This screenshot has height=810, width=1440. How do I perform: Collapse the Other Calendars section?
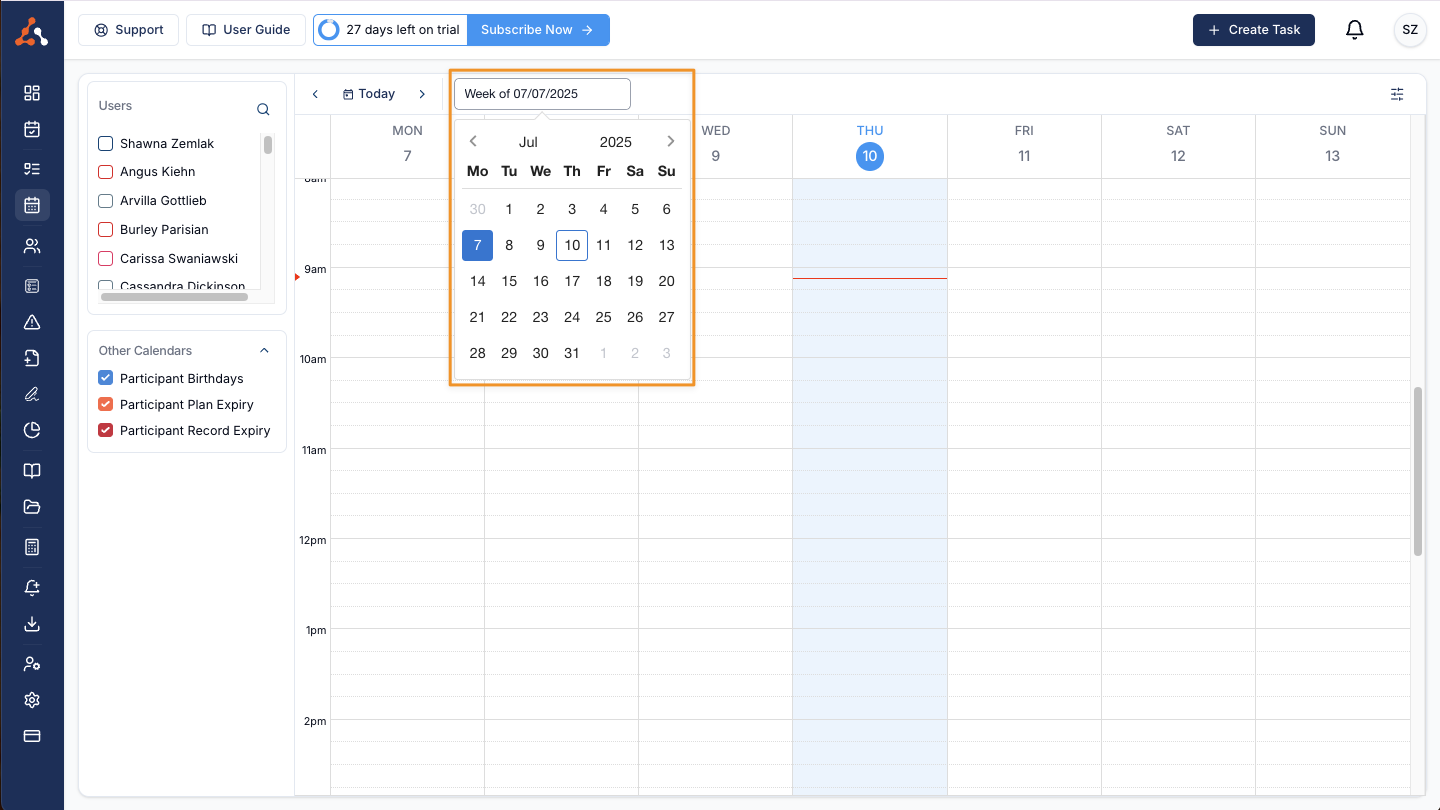264,351
